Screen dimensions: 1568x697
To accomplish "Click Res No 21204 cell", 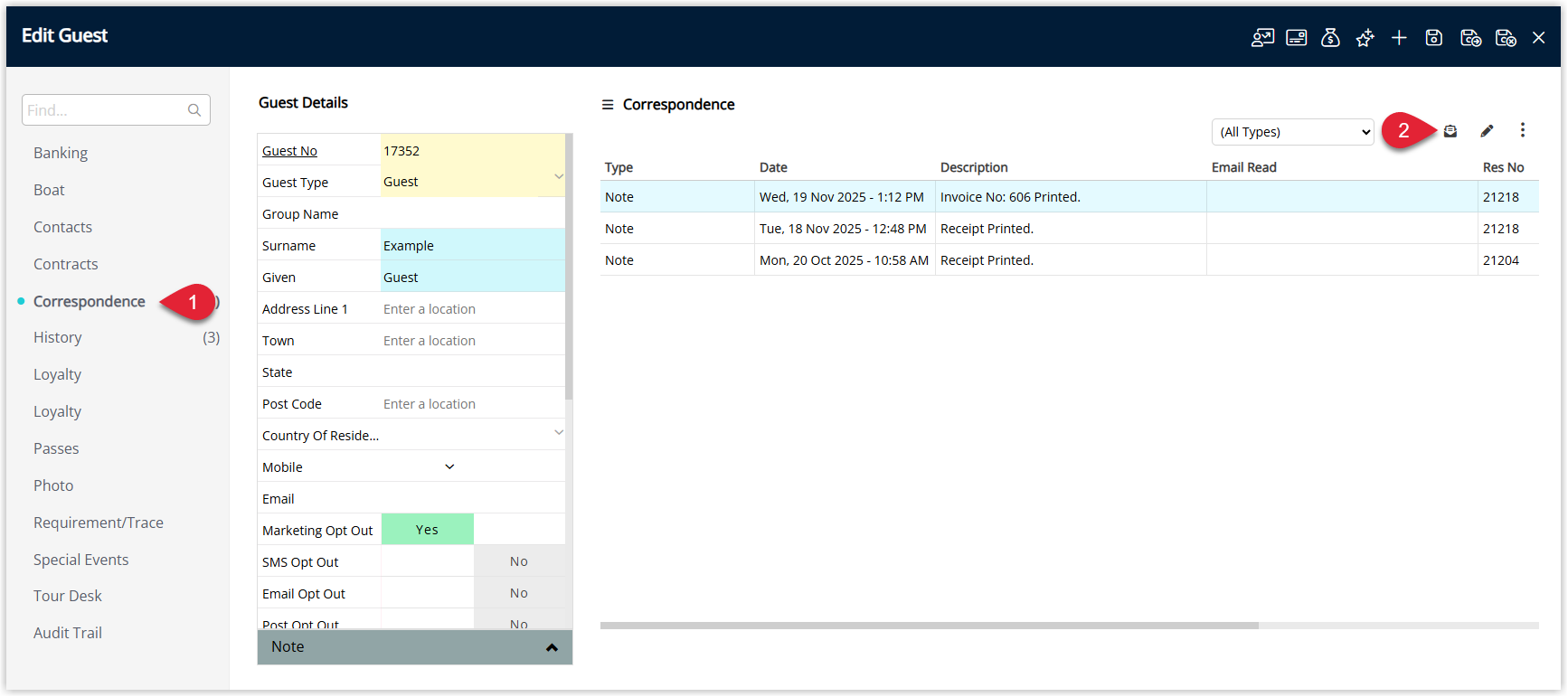I will click(x=1501, y=259).
